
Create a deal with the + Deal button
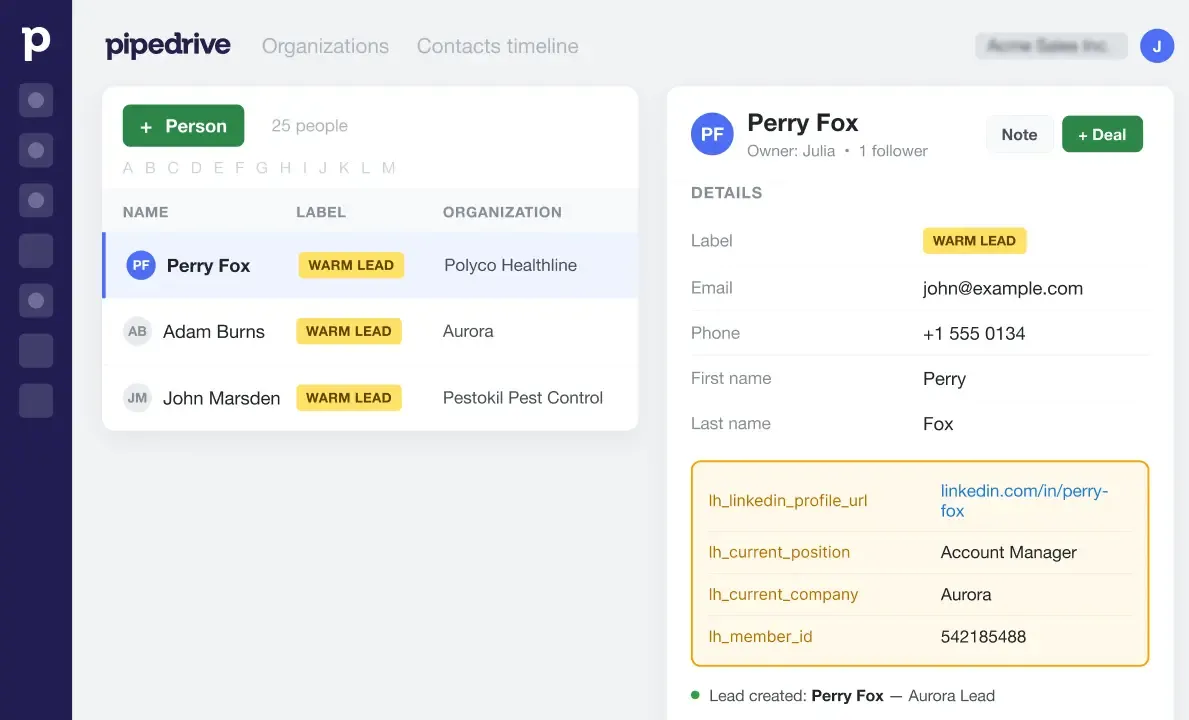pyautogui.click(x=1102, y=134)
